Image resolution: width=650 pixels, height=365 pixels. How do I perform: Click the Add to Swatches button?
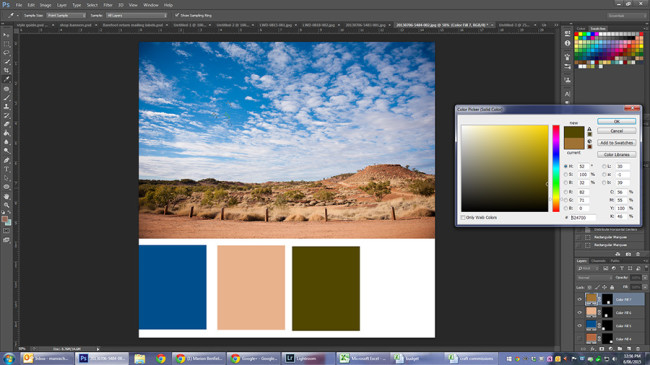click(616, 142)
